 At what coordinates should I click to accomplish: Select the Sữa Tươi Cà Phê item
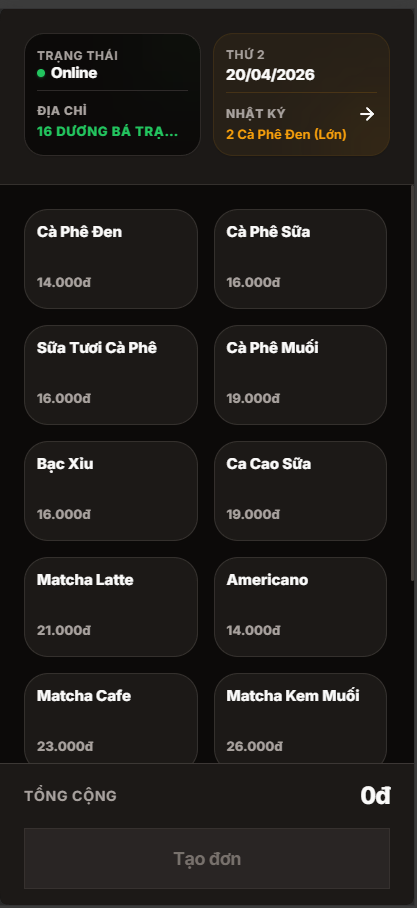[x=111, y=375]
